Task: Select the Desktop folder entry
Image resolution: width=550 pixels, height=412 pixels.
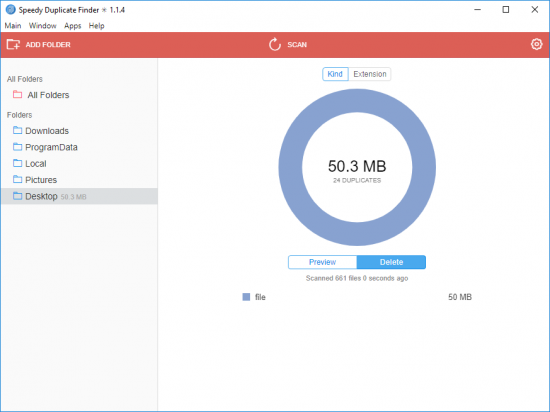Action: (x=79, y=196)
